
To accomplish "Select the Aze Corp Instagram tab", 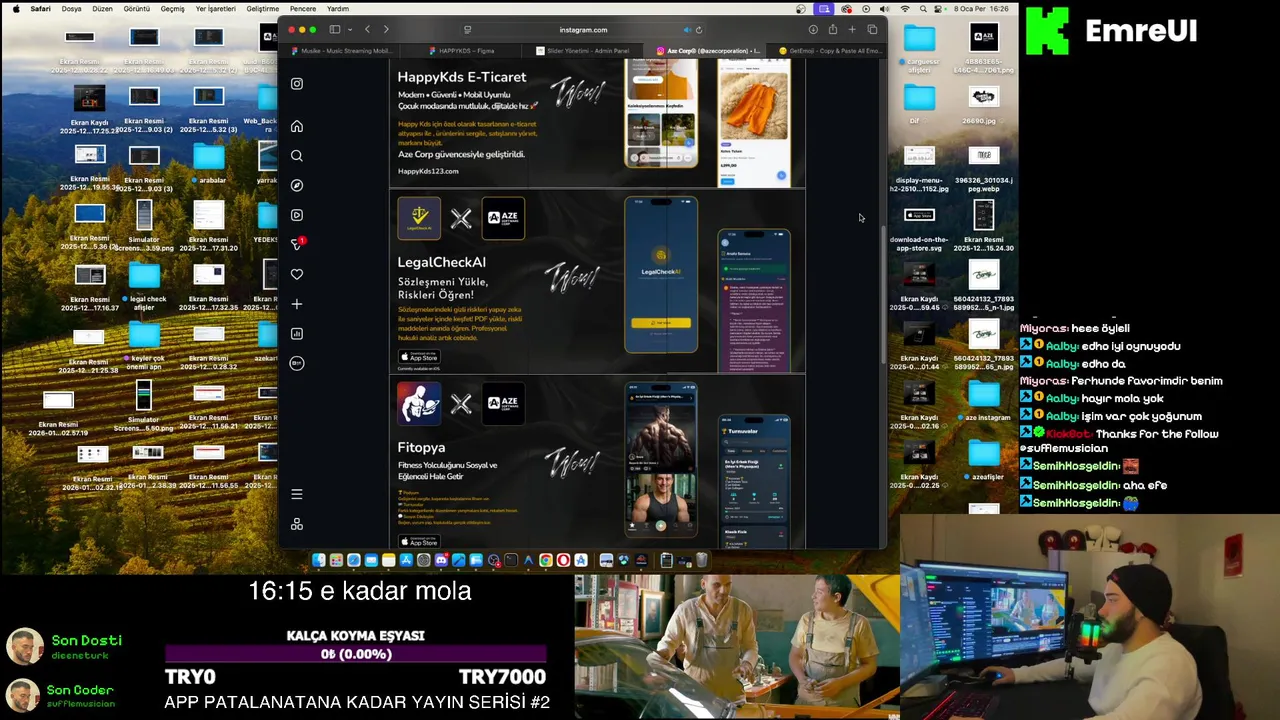I will [706, 51].
